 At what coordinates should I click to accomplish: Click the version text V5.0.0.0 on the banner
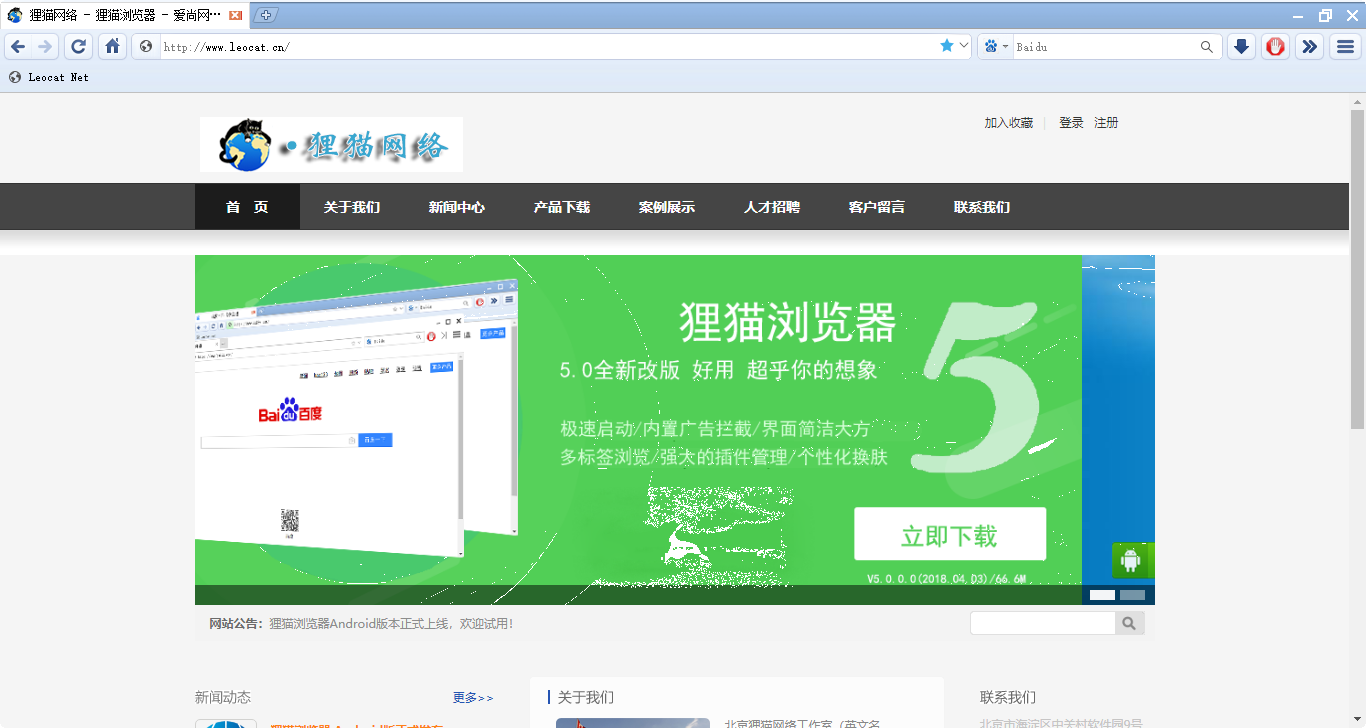pyautogui.click(x=945, y=579)
